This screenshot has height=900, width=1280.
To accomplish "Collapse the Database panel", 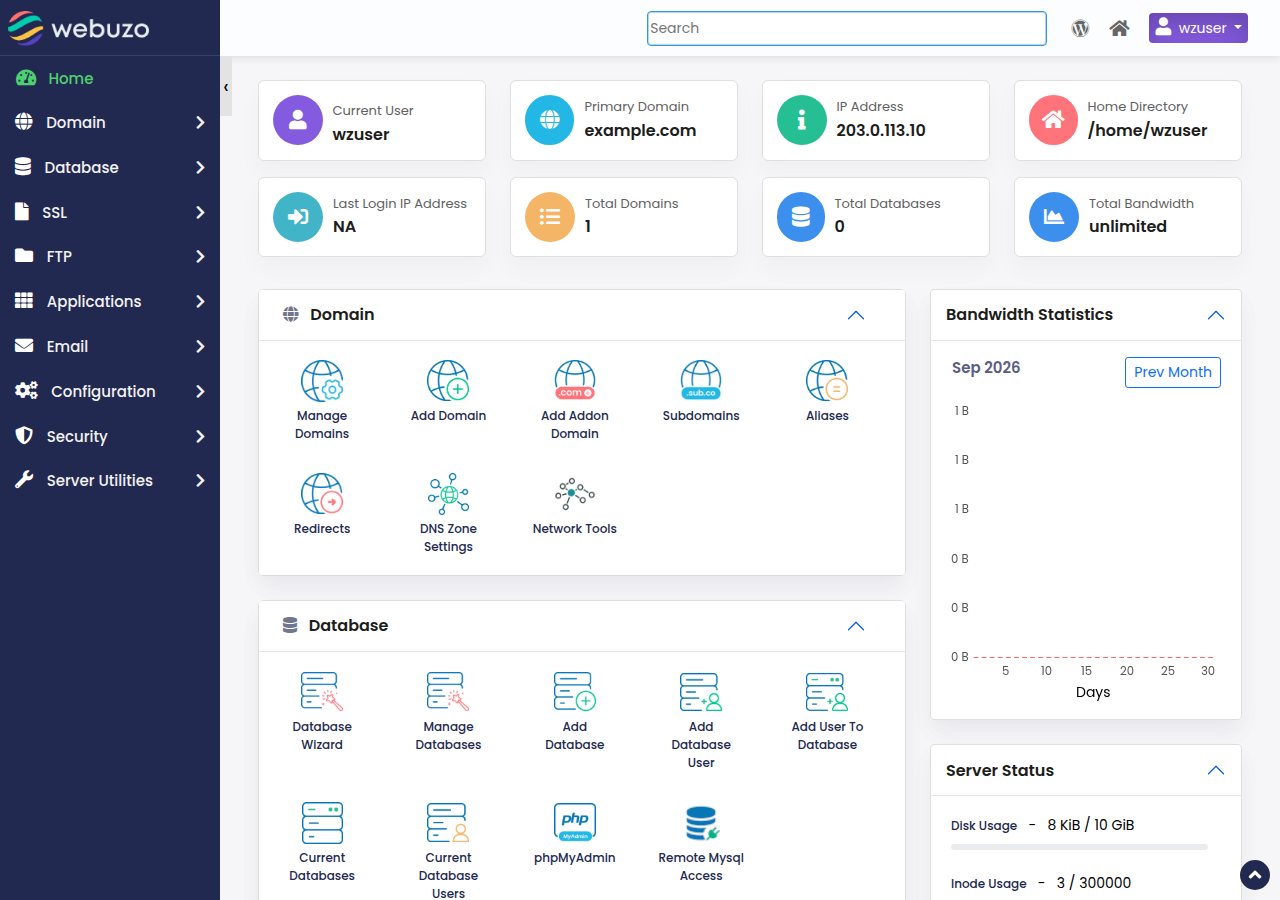I will 856,626.
